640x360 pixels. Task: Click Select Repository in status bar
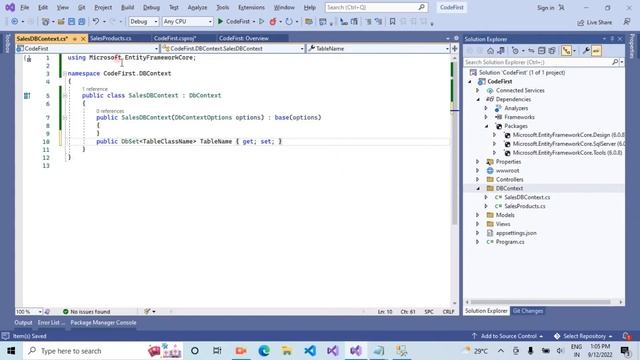[x=584, y=336]
